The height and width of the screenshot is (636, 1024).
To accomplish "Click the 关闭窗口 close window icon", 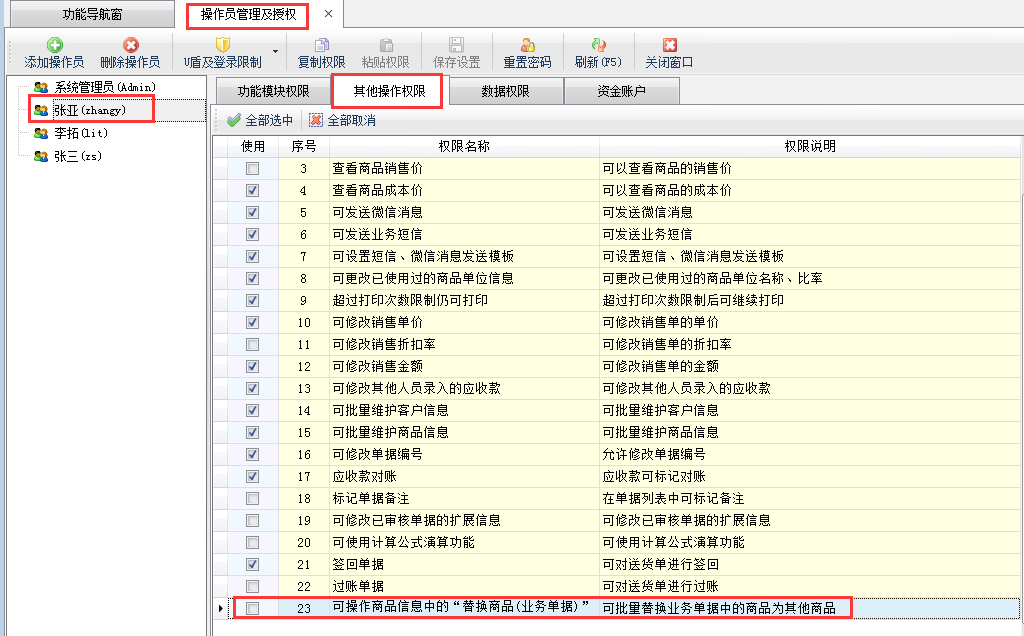I will pyautogui.click(x=669, y=45).
